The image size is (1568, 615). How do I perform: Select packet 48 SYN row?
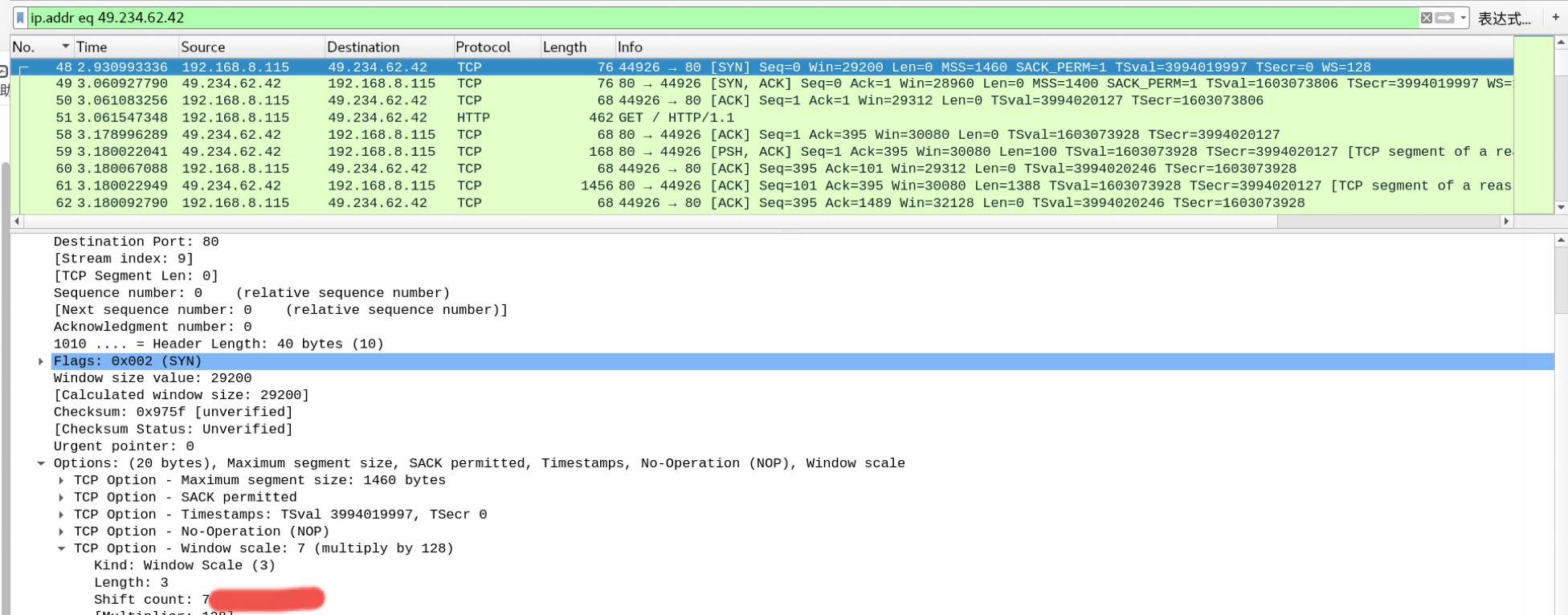pos(762,67)
